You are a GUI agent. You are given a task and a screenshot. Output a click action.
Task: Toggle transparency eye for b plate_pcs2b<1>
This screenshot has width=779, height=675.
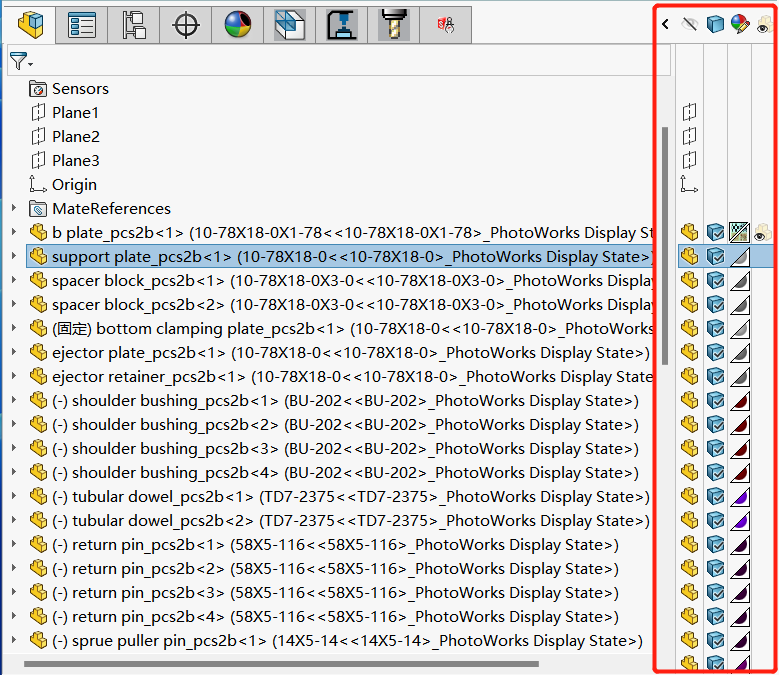point(763,232)
